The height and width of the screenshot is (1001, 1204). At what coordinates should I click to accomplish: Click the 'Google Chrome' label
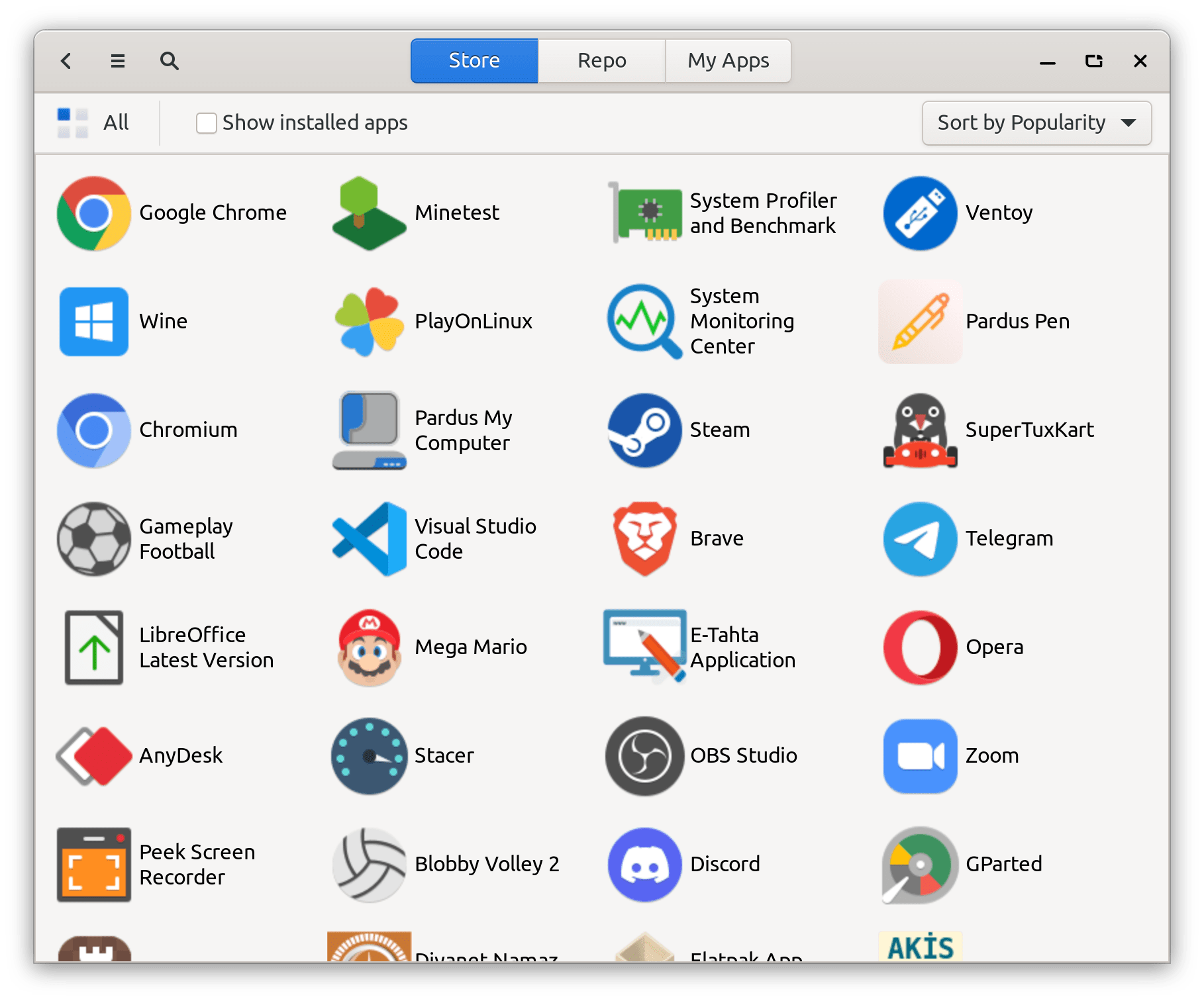pyautogui.click(x=213, y=213)
